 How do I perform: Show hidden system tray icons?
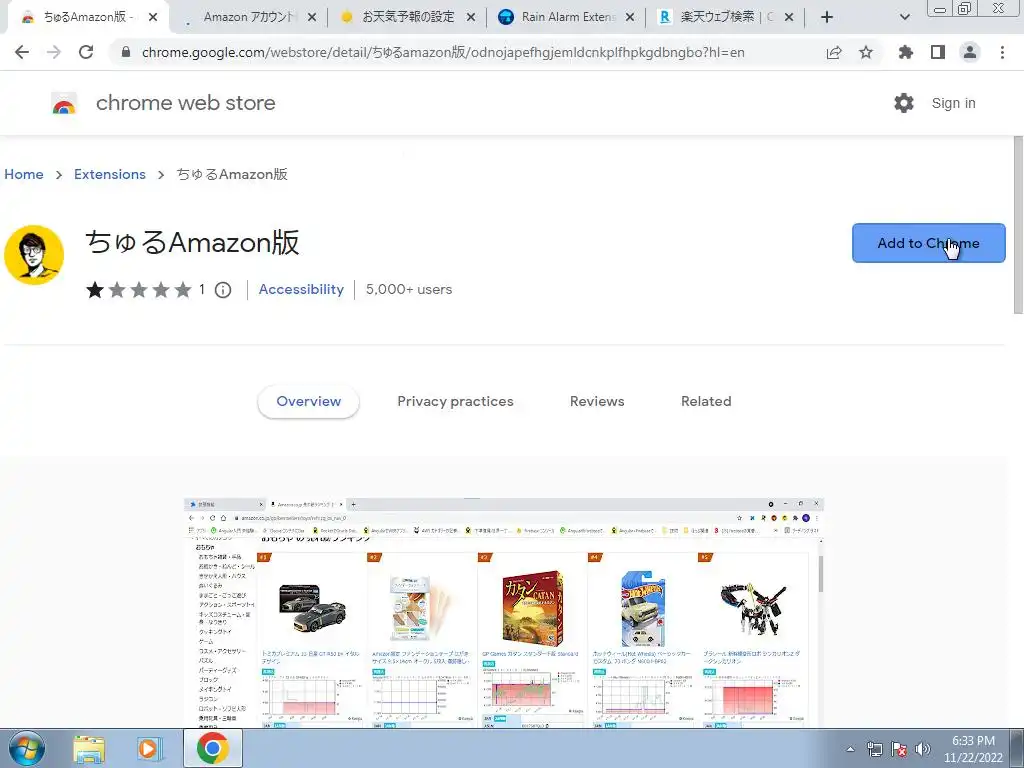pos(850,749)
